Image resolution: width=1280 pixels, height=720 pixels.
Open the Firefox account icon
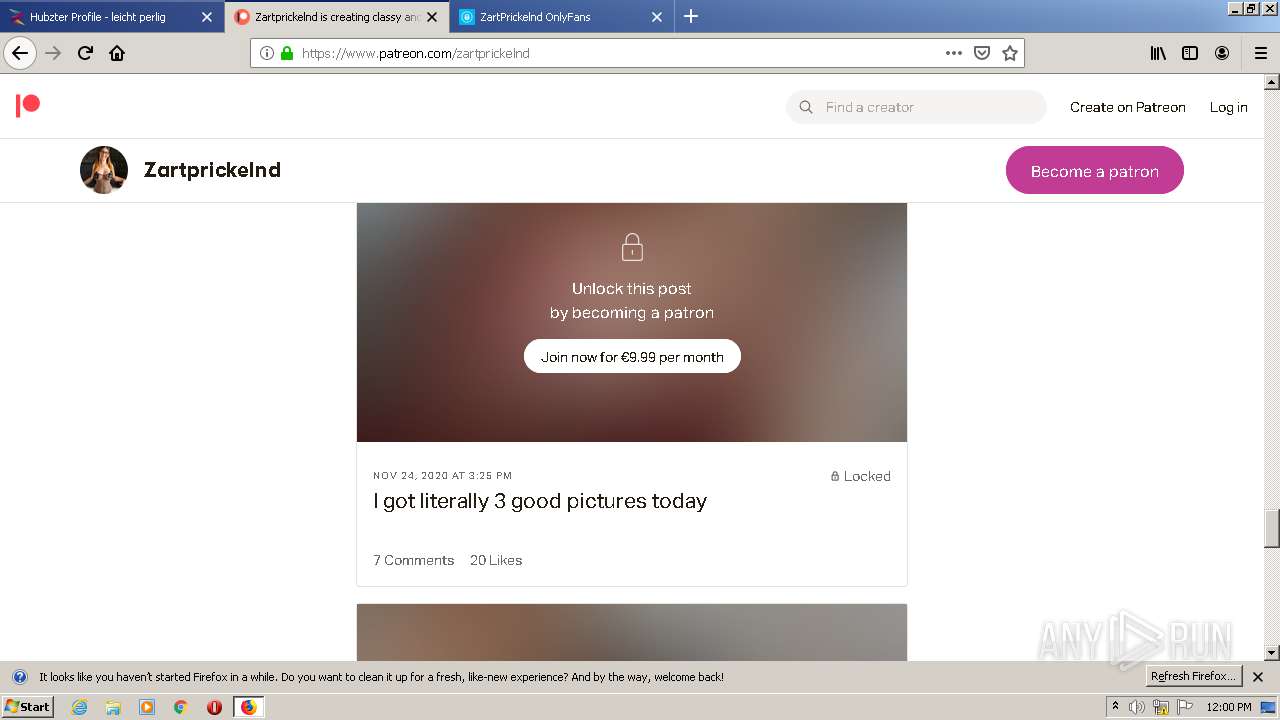1222,53
